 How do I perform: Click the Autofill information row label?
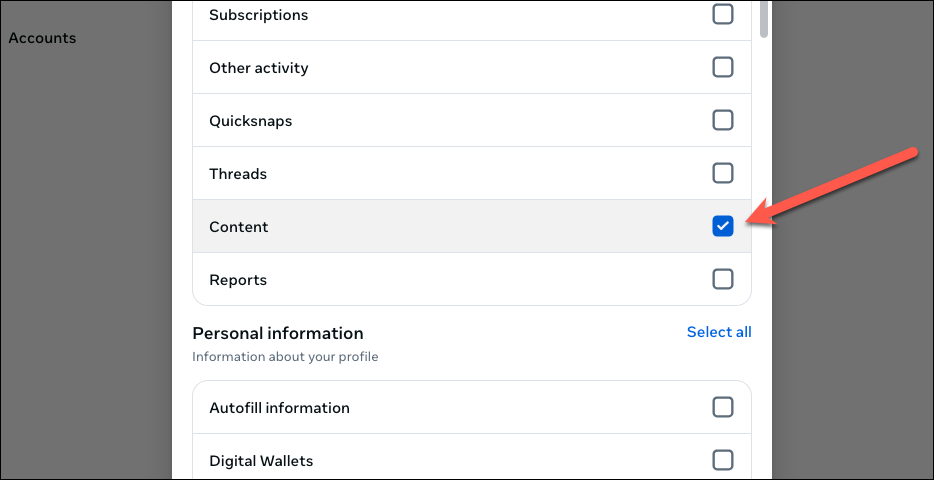pos(279,408)
